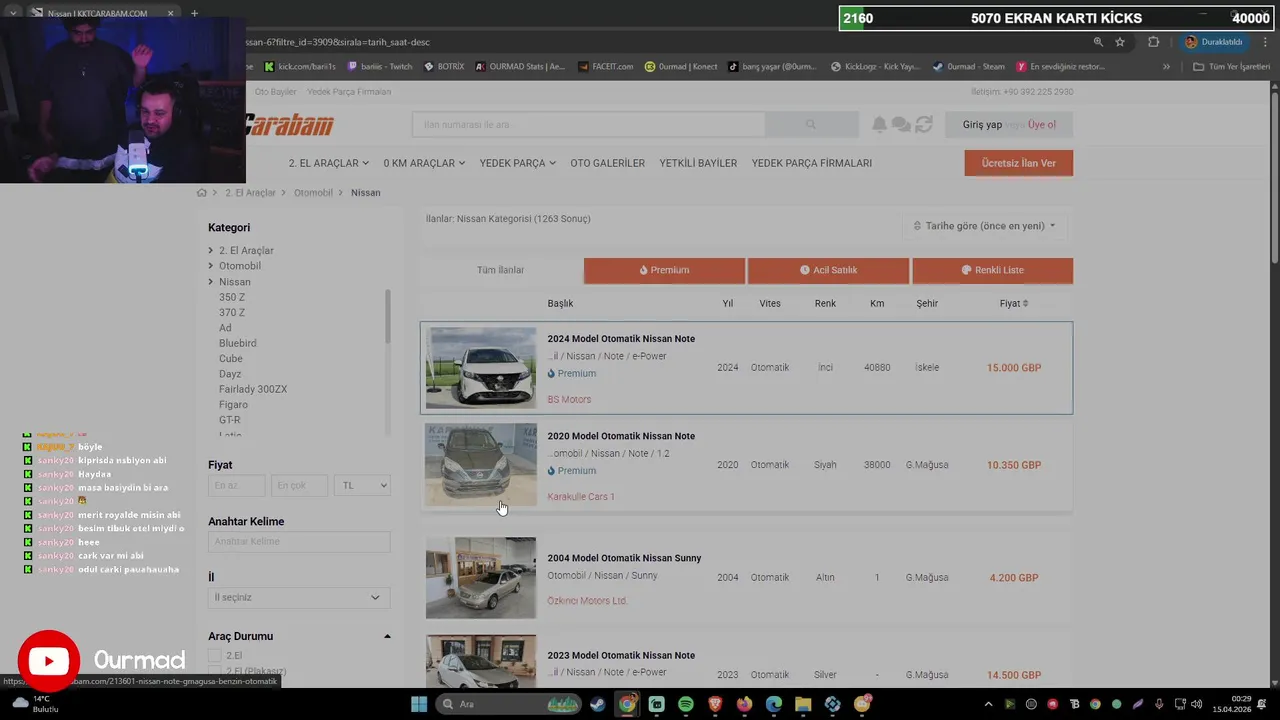Open the Karakulle Cars 1 seller link
This screenshot has height=720, width=1280.
[x=581, y=496]
